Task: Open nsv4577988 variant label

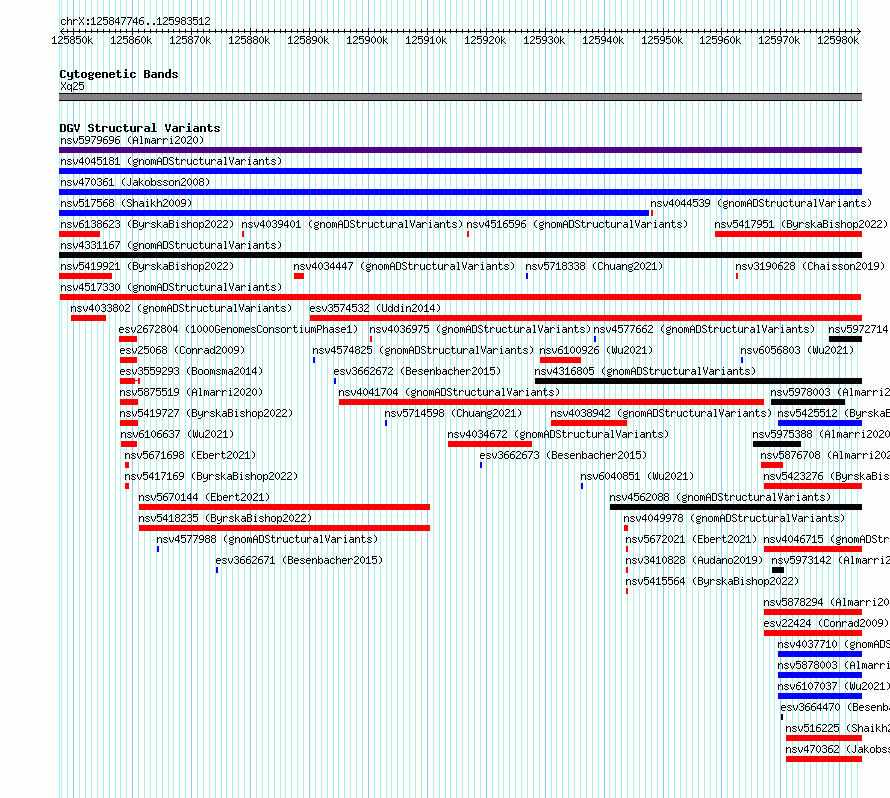Action: (267, 539)
